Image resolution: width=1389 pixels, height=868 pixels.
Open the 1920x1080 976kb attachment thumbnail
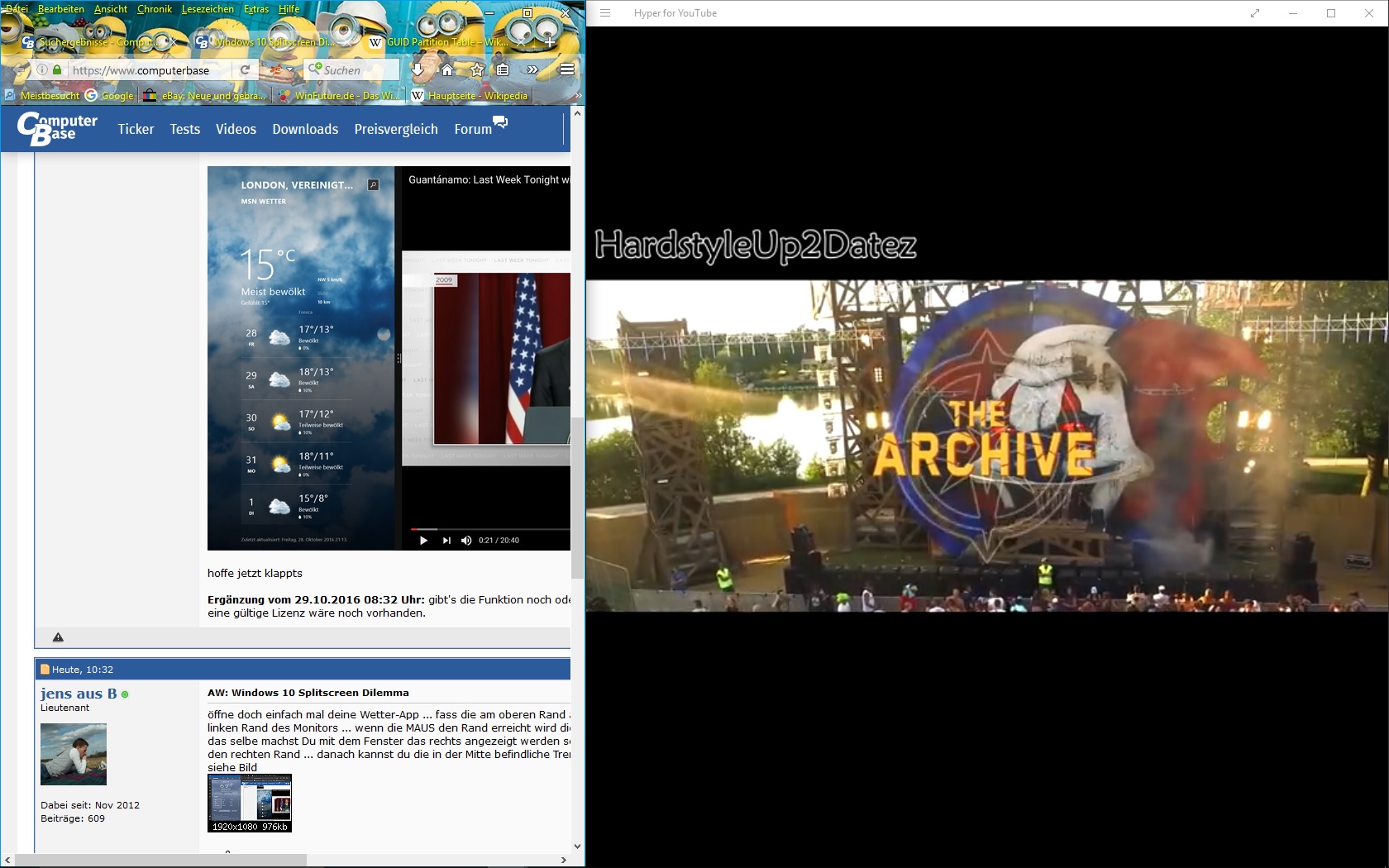[250, 803]
